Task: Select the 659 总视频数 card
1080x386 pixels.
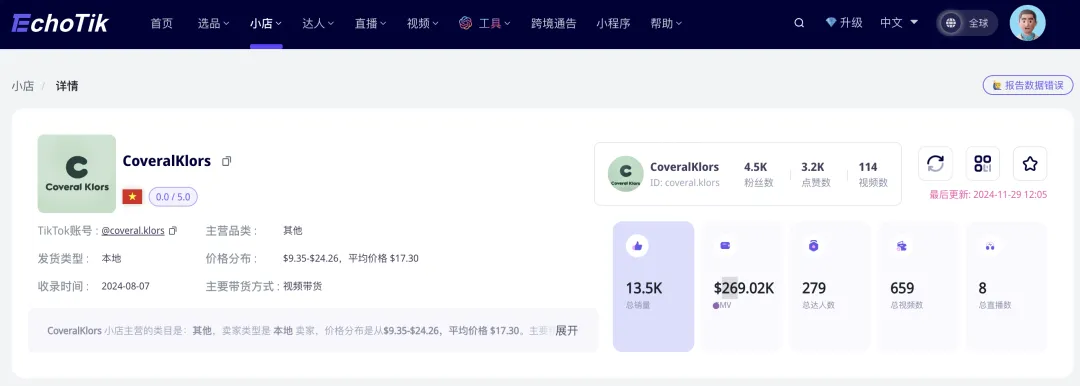Action: [917, 287]
